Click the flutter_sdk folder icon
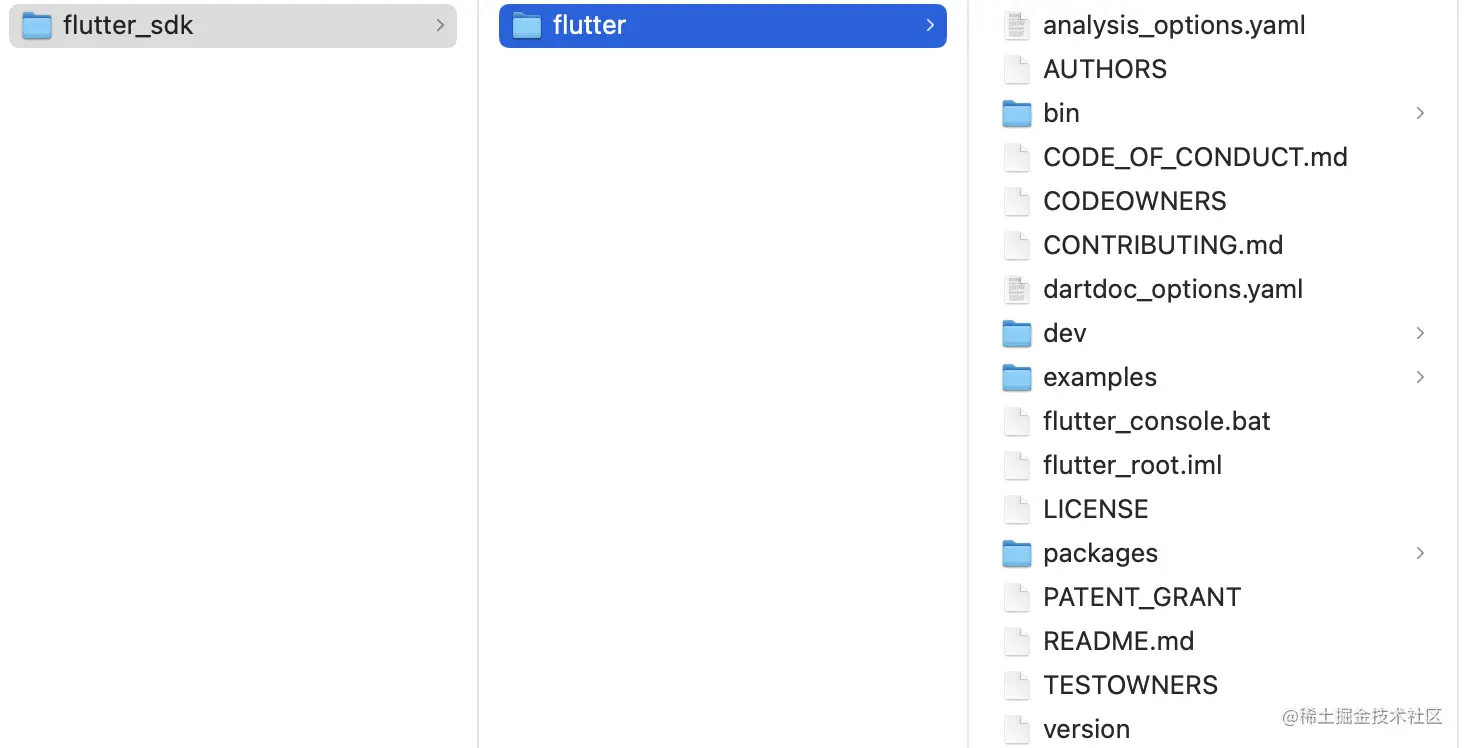The width and height of the screenshot is (1464, 748). (37, 26)
